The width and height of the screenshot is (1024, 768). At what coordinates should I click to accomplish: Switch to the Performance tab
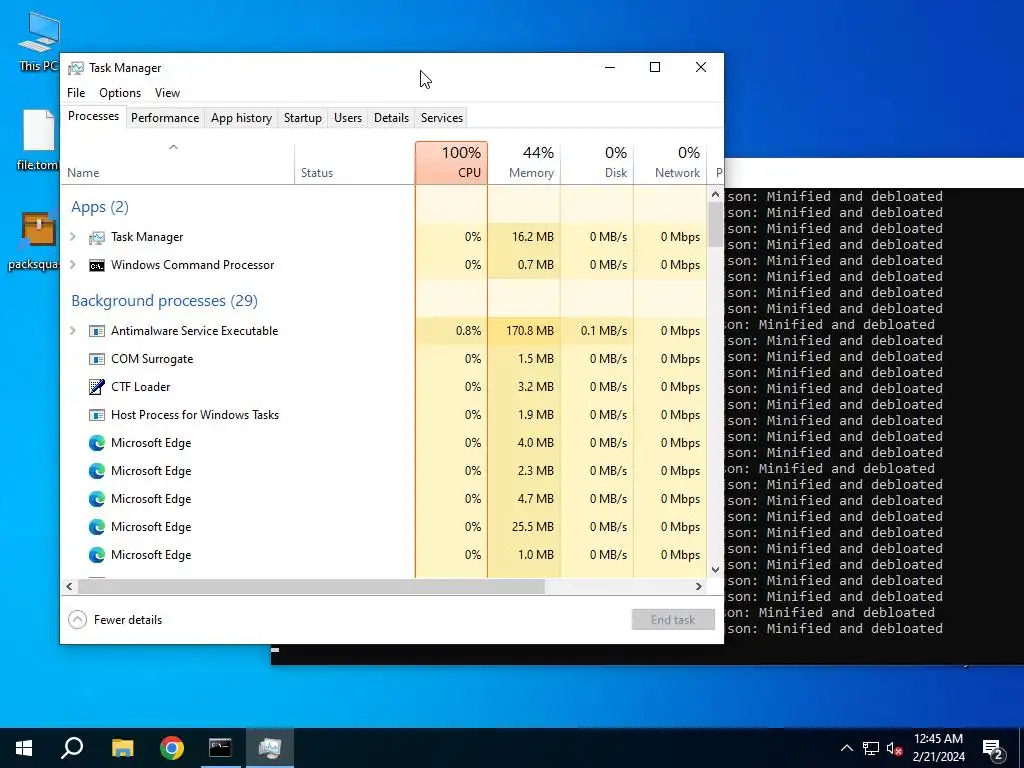pyautogui.click(x=165, y=118)
